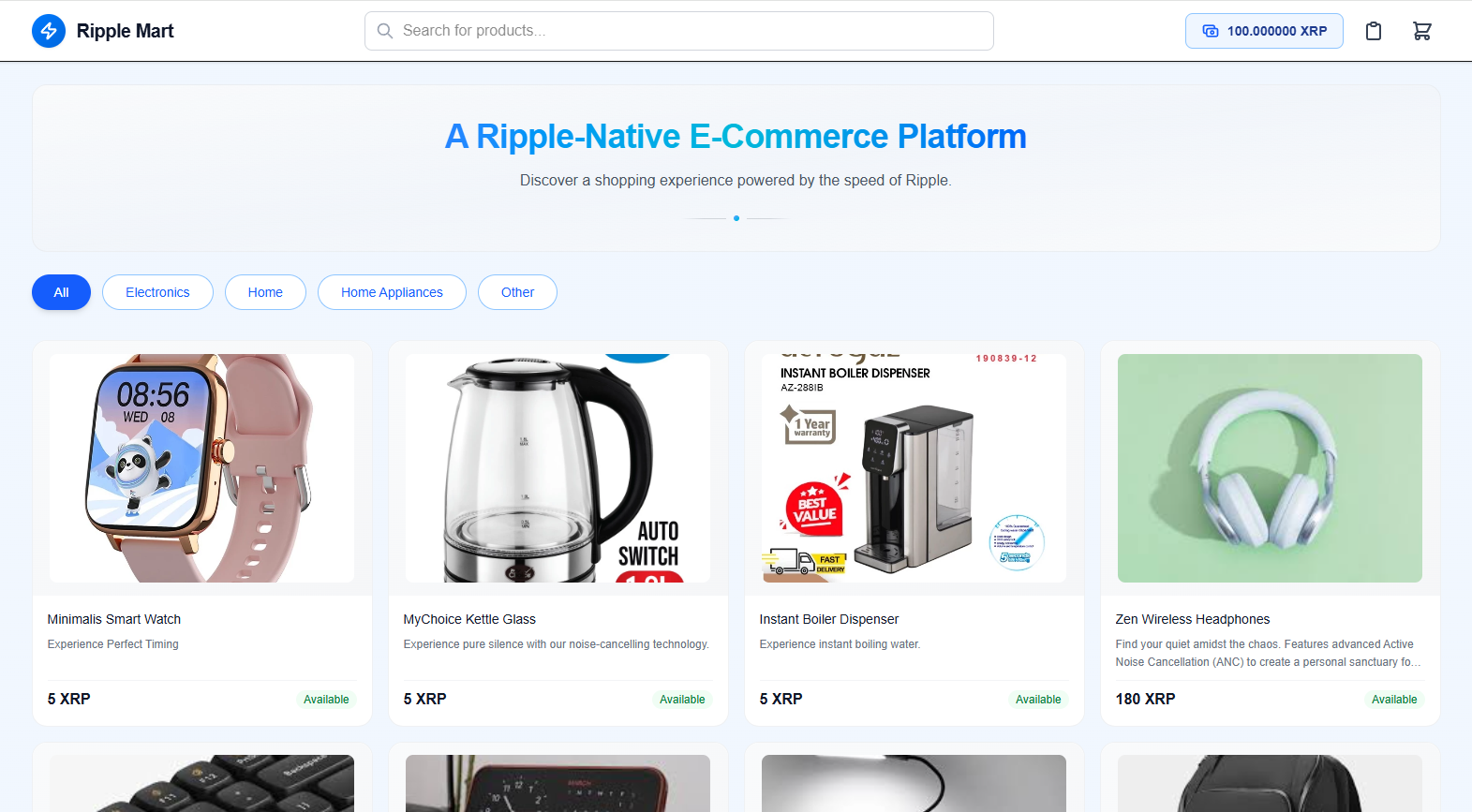1472x812 pixels.
Task: Click the Ripple Mart lightning bolt logo
Action: (49, 31)
